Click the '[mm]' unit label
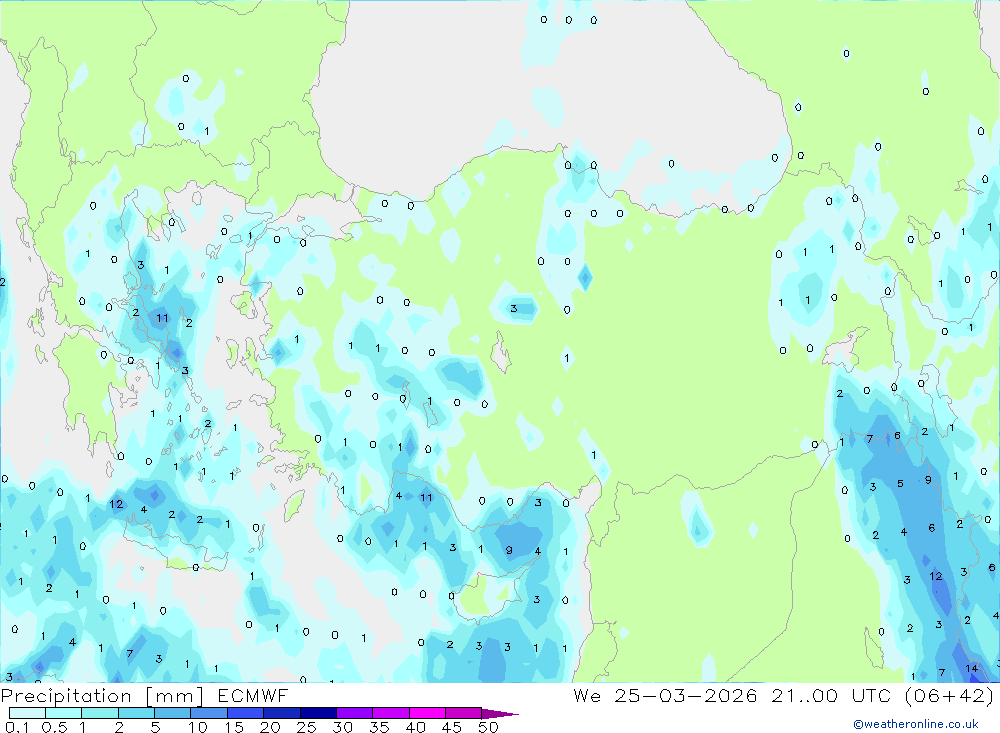Screen dimensions: 1000x733 point(175,695)
